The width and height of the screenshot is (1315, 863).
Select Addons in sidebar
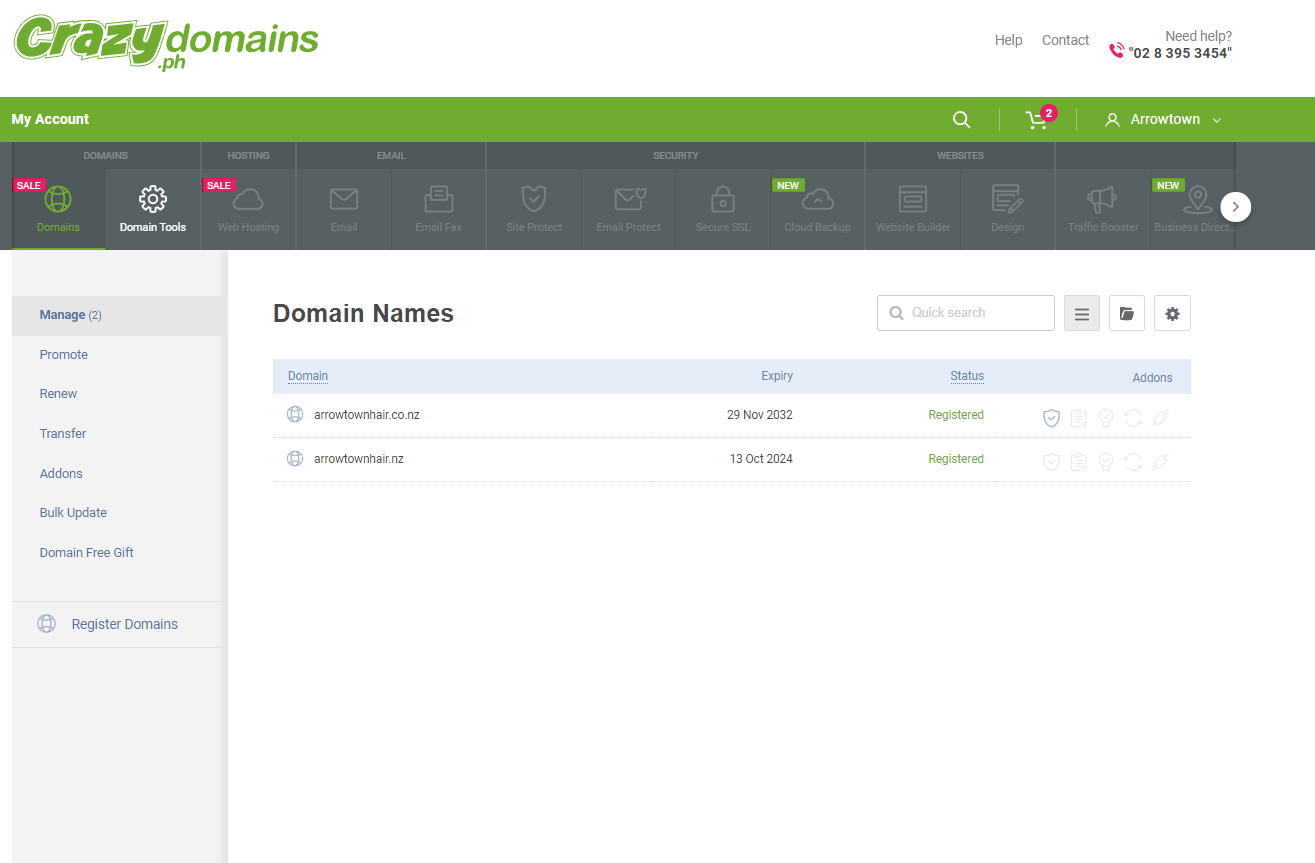61,474
